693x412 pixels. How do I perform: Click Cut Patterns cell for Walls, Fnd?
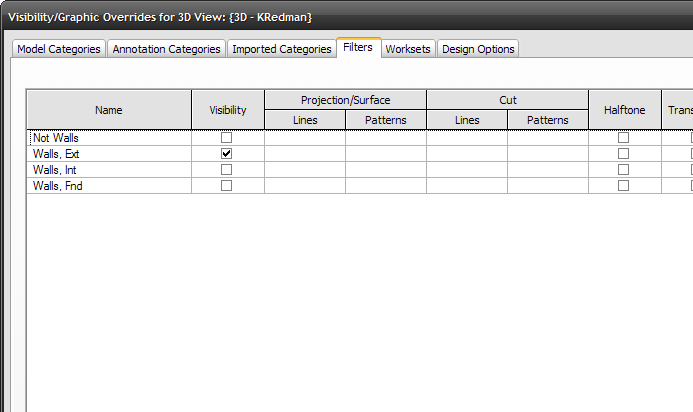tap(548, 186)
